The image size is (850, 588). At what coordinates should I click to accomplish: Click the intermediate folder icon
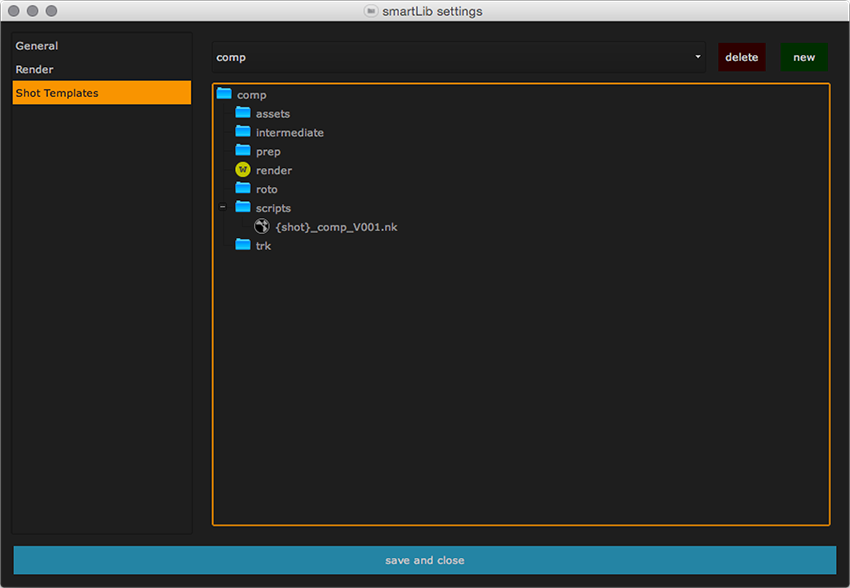point(243,132)
